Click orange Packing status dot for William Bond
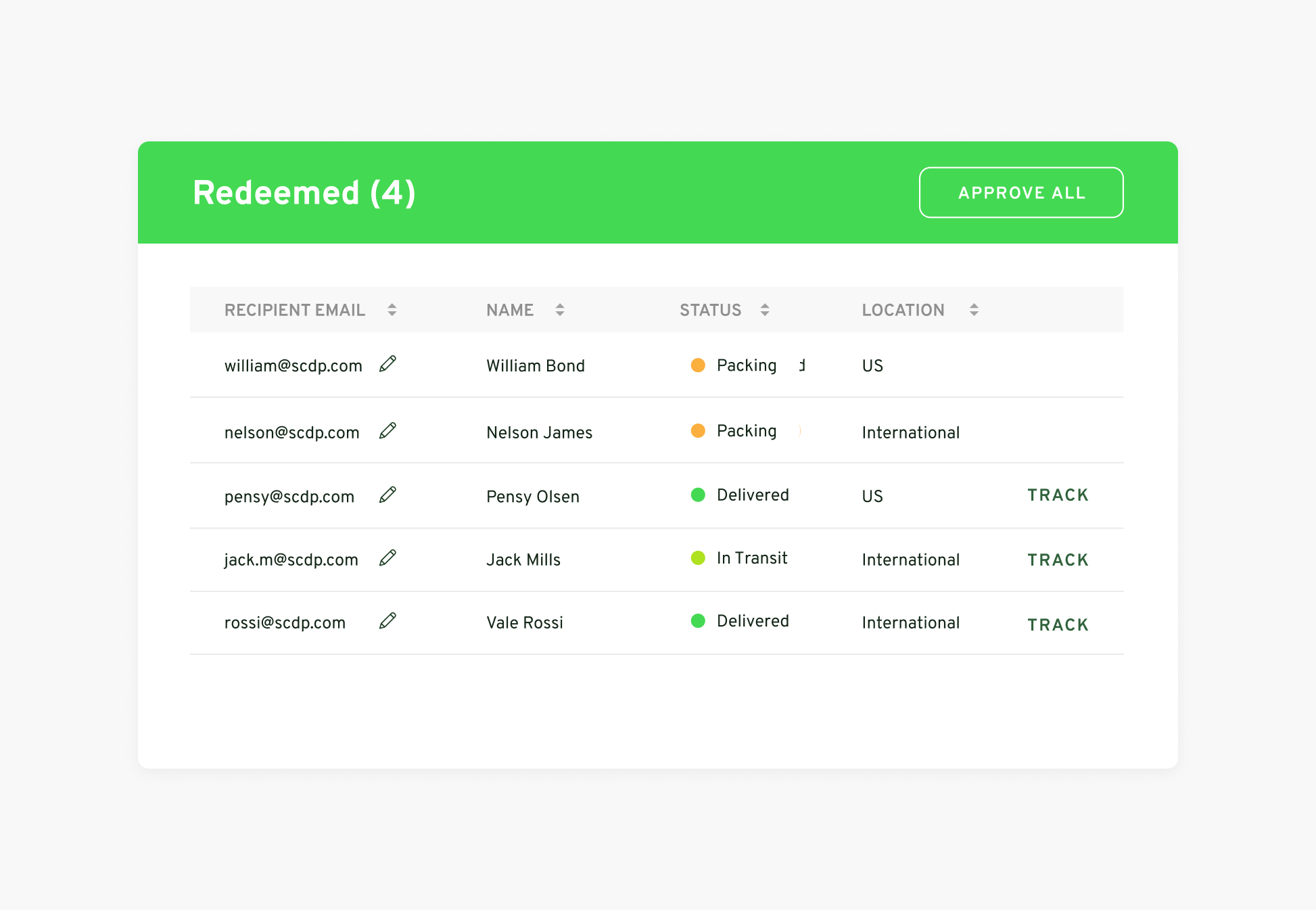Viewport: 1316px width, 910px height. pos(698,365)
